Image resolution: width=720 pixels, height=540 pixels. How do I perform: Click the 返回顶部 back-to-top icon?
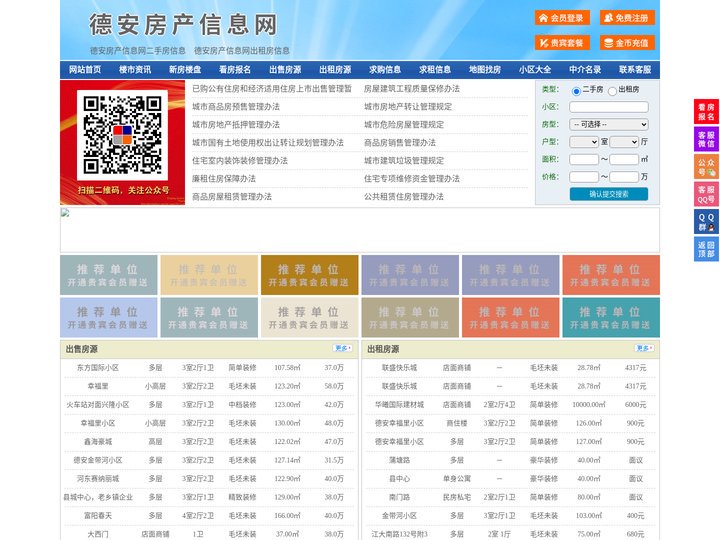coord(706,249)
